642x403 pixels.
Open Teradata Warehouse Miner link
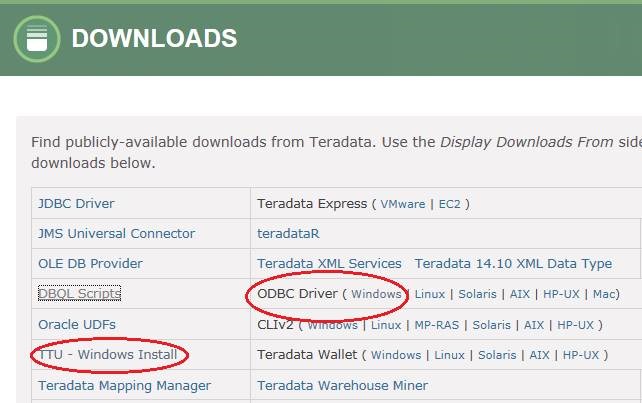point(342,385)
